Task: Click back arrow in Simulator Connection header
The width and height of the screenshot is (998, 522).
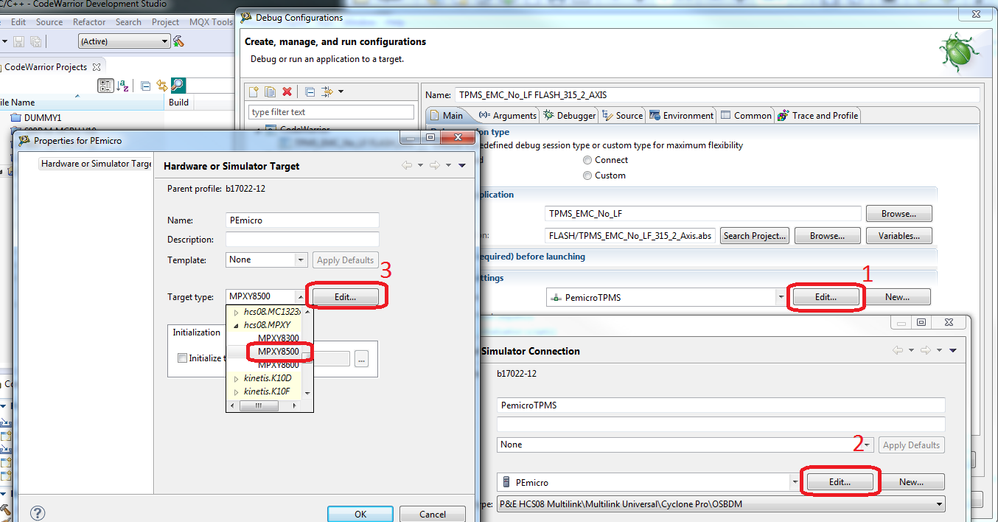Action: [897, 350]
